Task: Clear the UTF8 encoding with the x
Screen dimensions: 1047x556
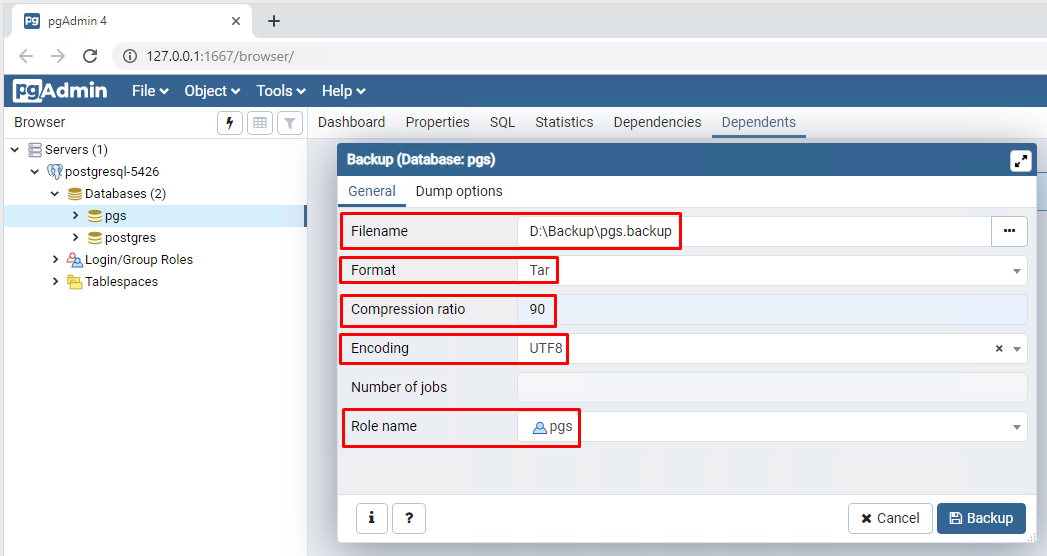Action: coord(998,349)
